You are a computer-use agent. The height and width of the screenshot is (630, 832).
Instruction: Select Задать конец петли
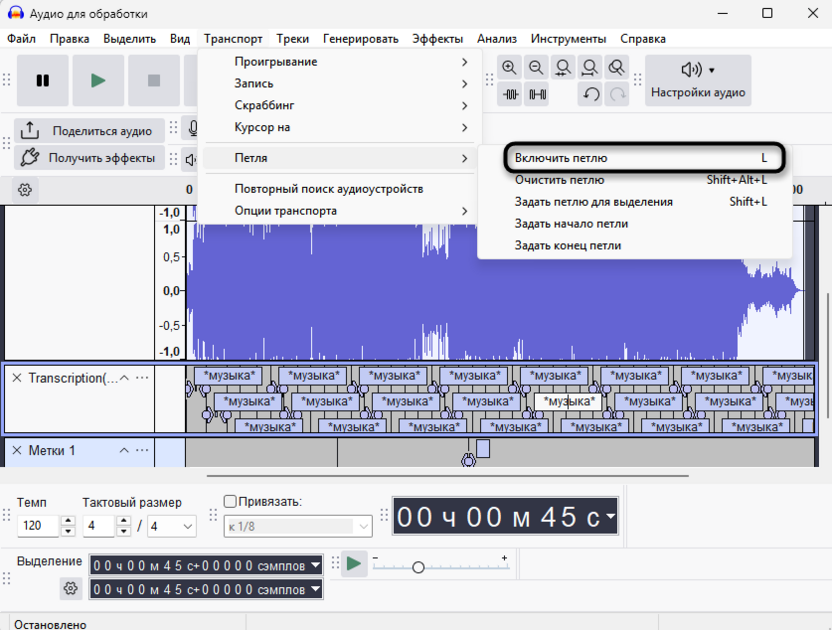(640, 245)
